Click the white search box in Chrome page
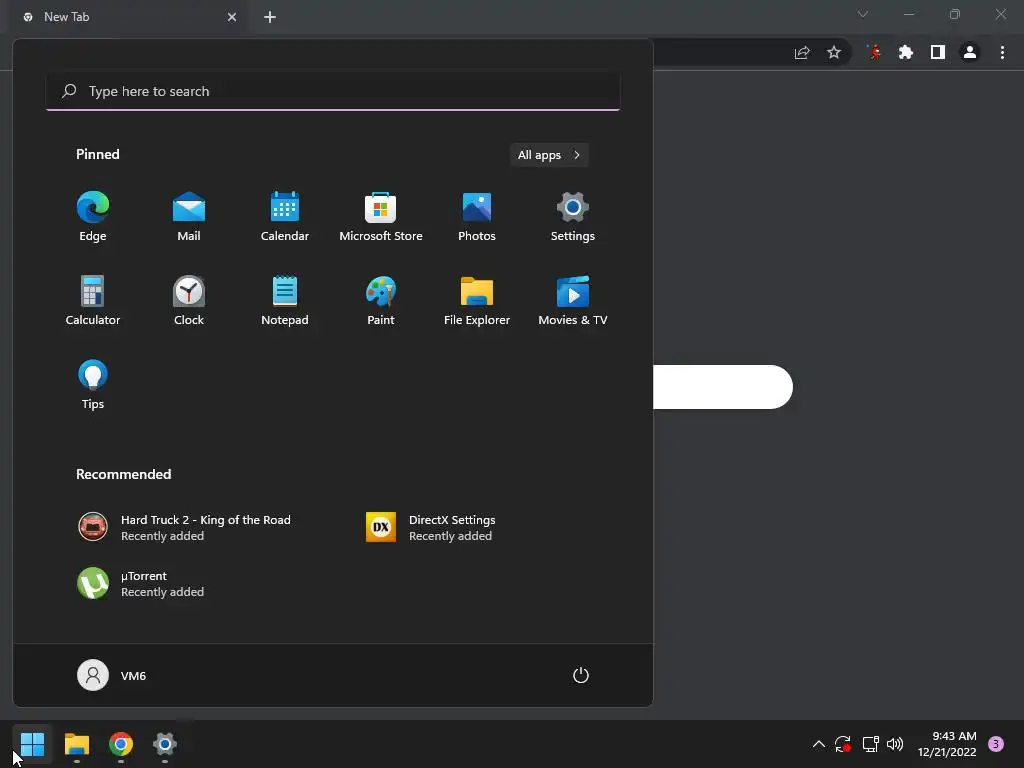1024x768 pixels. coord(723,387)
